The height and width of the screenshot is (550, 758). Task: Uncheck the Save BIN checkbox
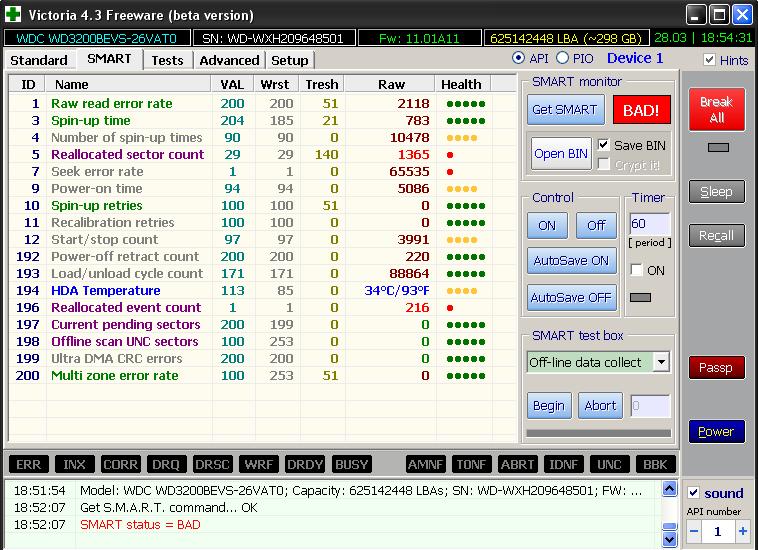(x=603, y=145)
